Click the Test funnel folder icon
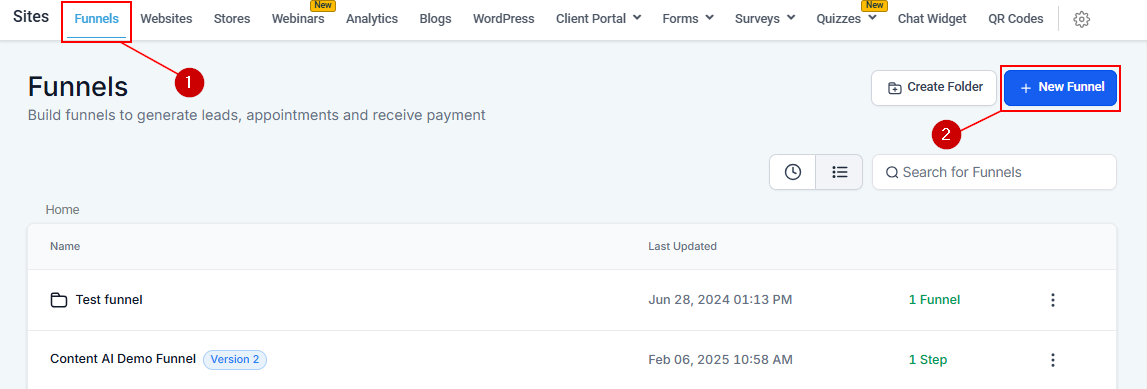This screenshot has width=1147, height=389. [59, 300]
